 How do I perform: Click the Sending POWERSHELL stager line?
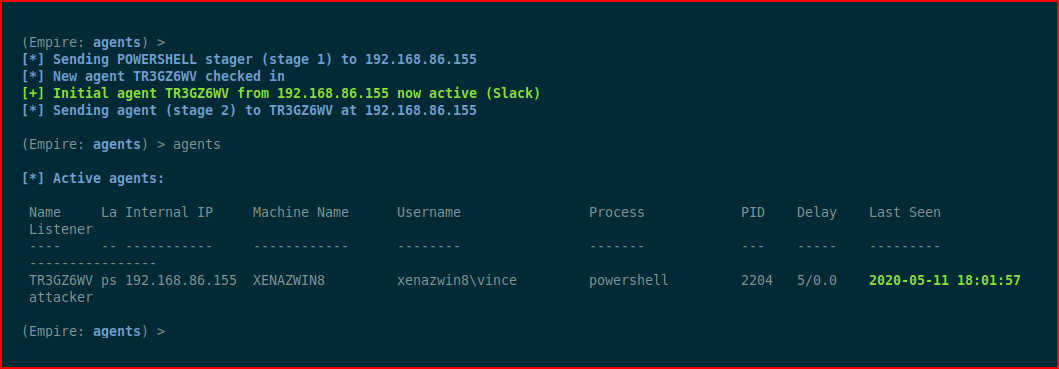(x=249, y=59)
